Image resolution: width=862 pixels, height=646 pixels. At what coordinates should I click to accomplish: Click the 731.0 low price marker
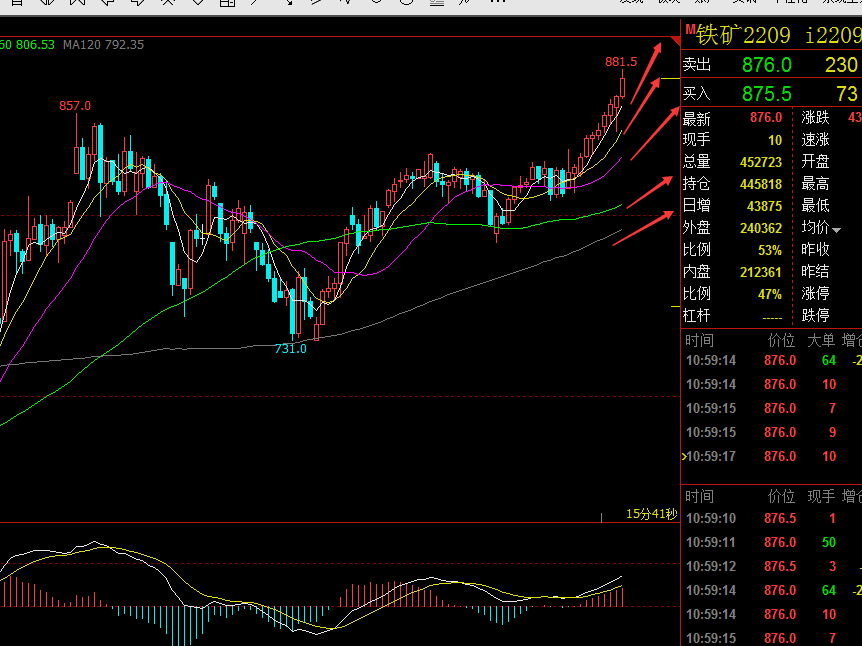coord(290,349)
